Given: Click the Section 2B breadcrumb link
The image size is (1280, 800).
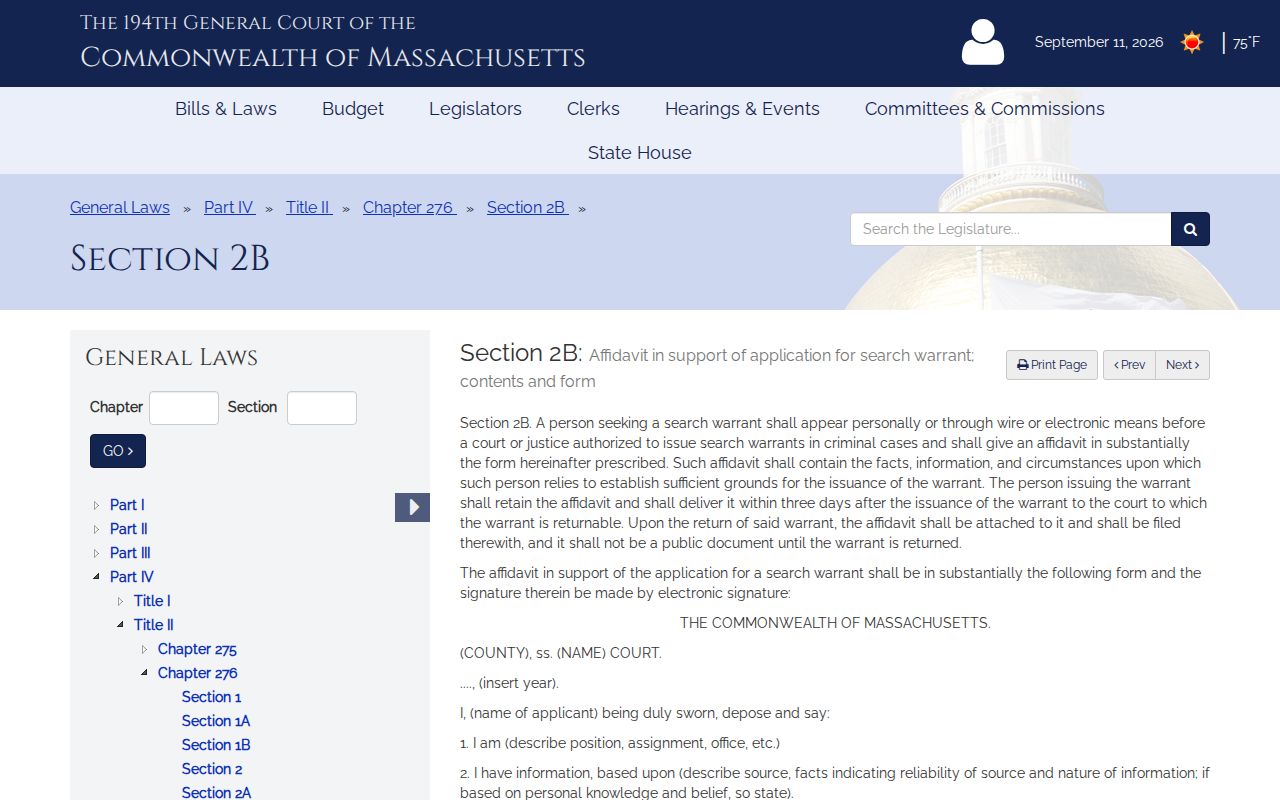Looking at the screenshot, I should pyautogui.click(x=528, y=208).
